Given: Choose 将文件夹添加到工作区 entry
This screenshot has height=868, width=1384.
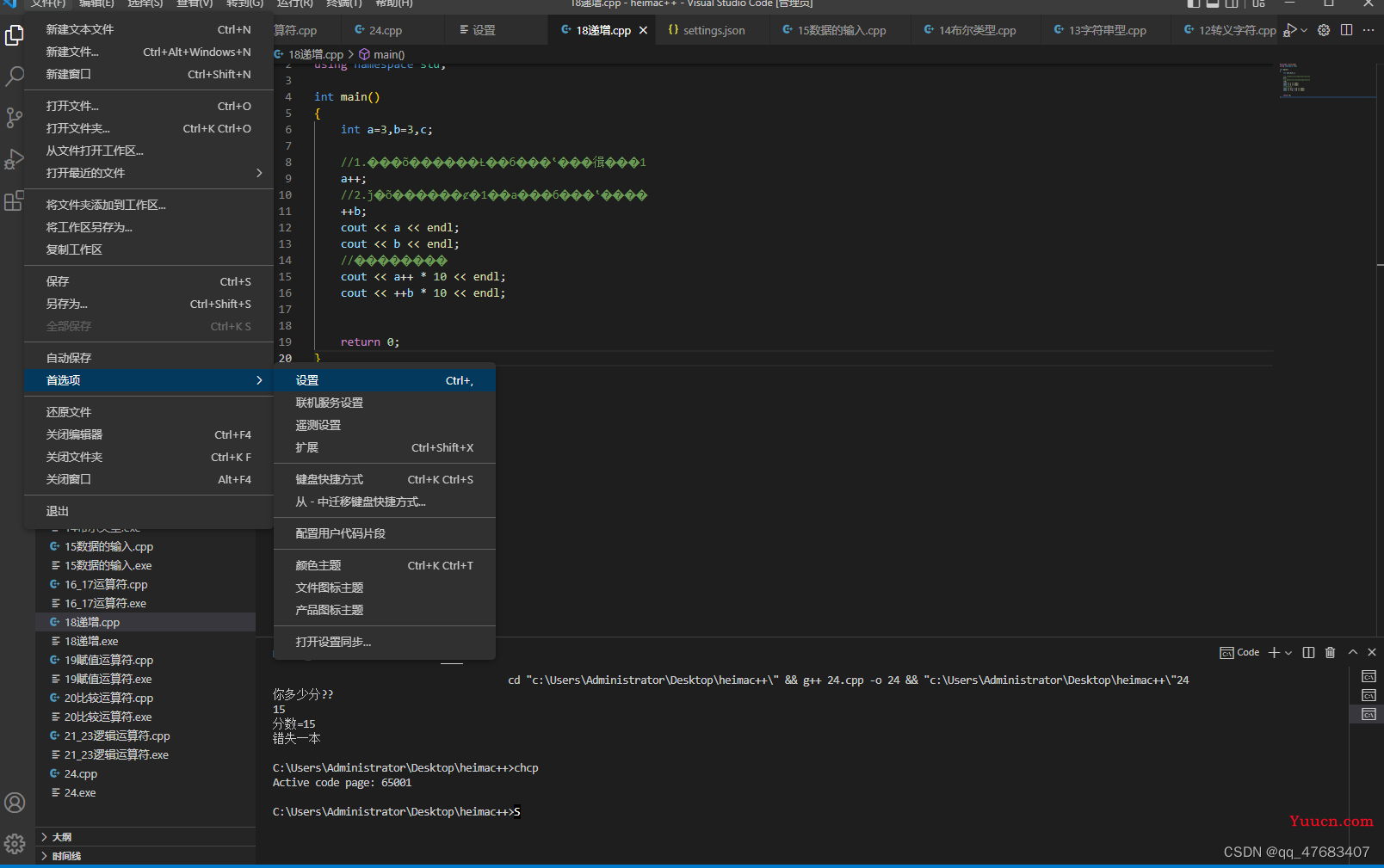Looking at the screenshot, I should coord(149,205).
